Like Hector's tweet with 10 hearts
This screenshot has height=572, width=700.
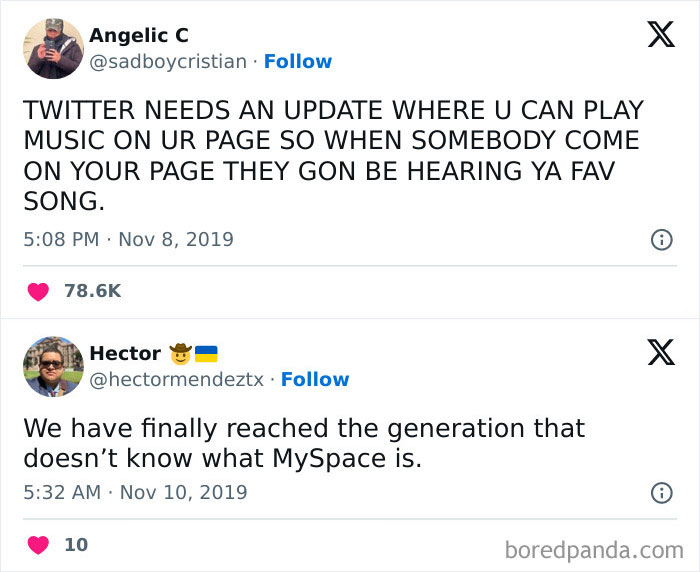pos(38,545)
